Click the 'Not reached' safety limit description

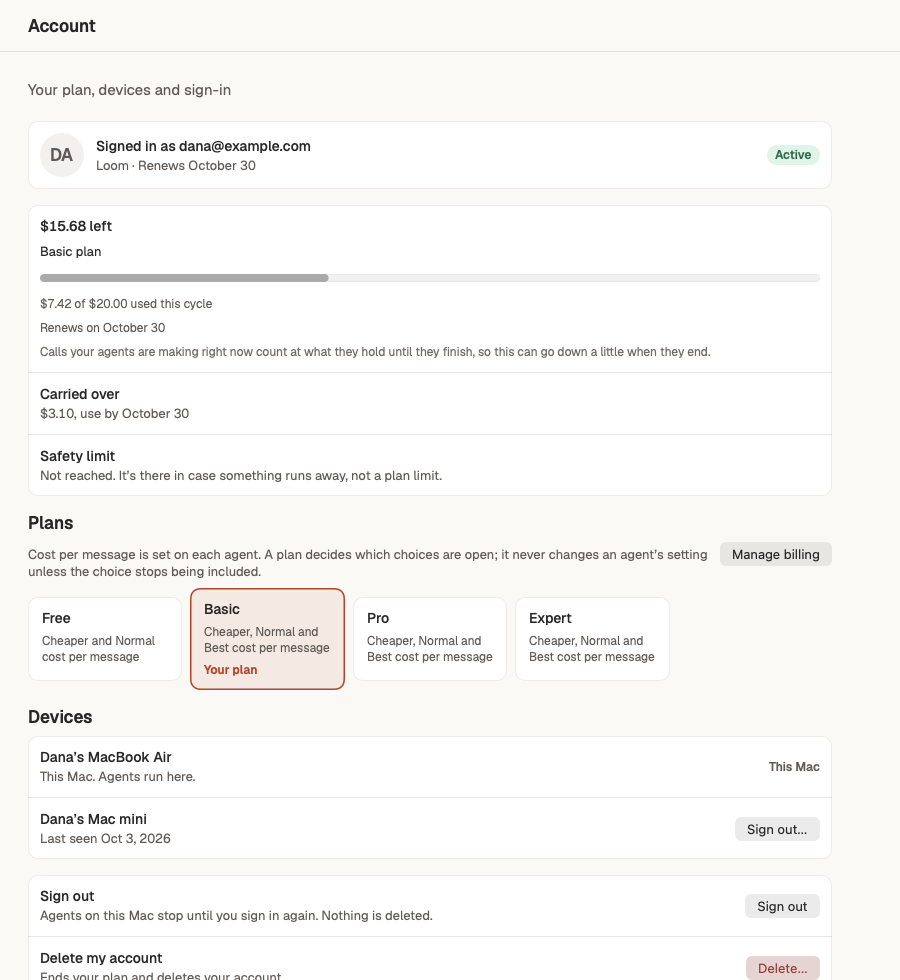coord(241,476)
